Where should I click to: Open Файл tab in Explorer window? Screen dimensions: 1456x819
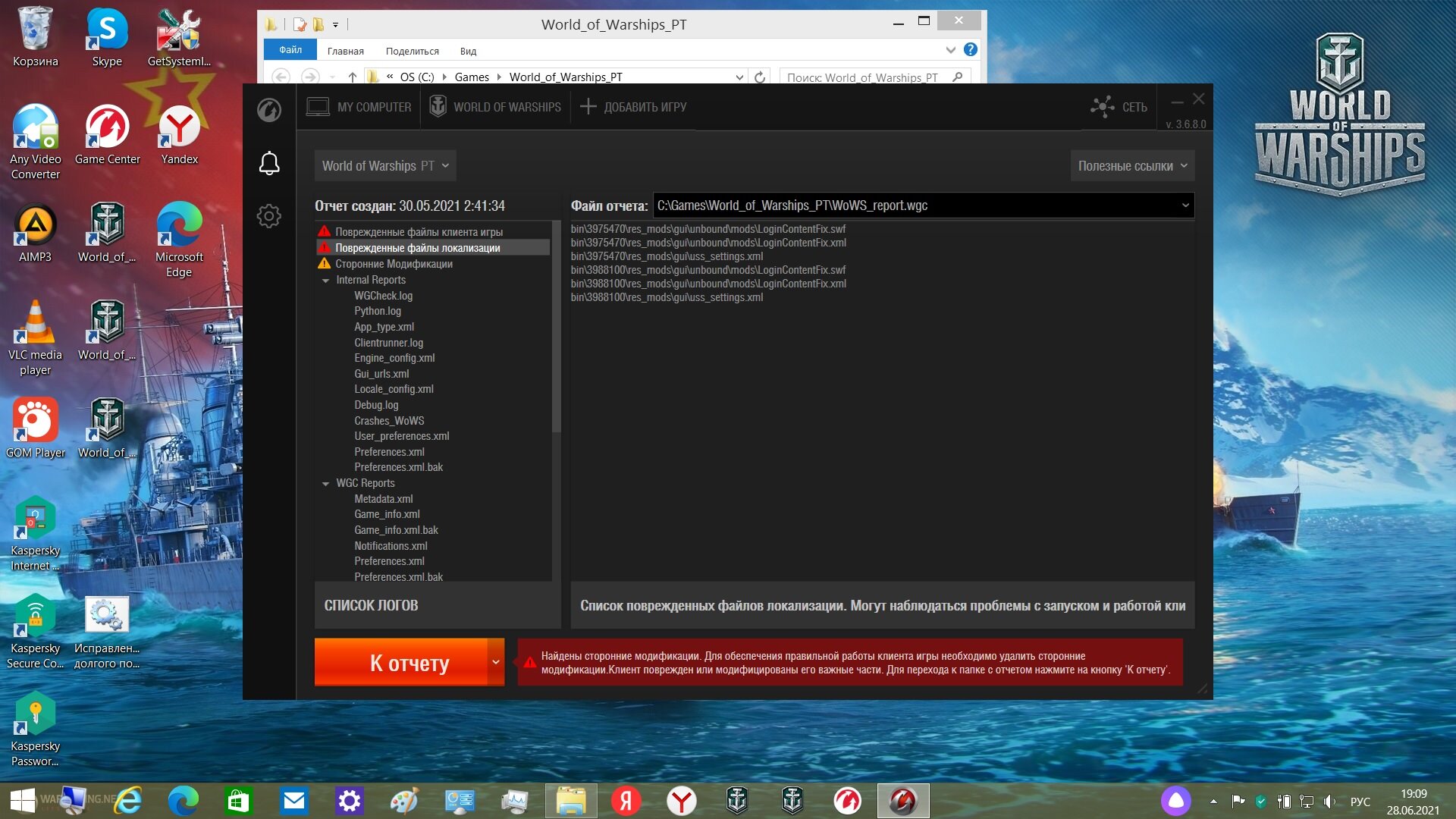click(290, 50)
